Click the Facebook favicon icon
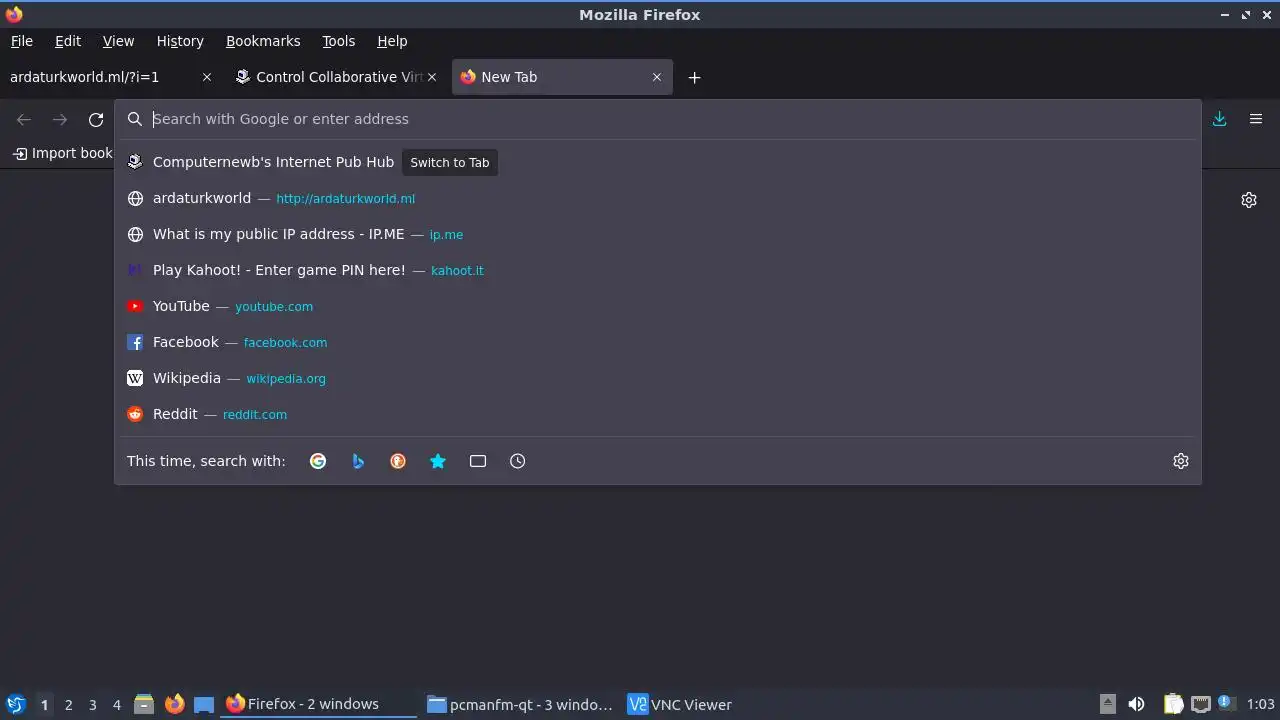 (135, 342)
